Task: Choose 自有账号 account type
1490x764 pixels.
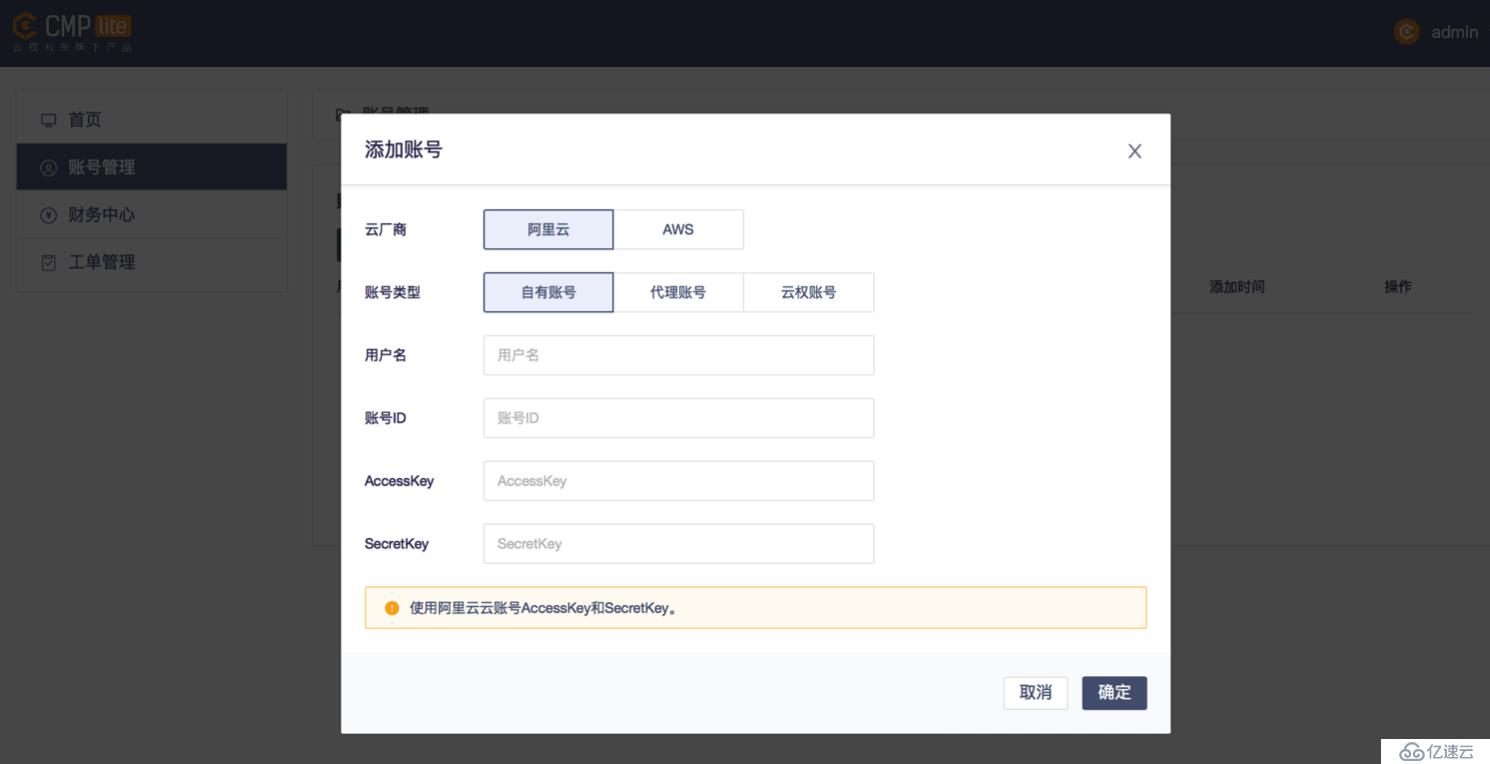Action: 548,292
